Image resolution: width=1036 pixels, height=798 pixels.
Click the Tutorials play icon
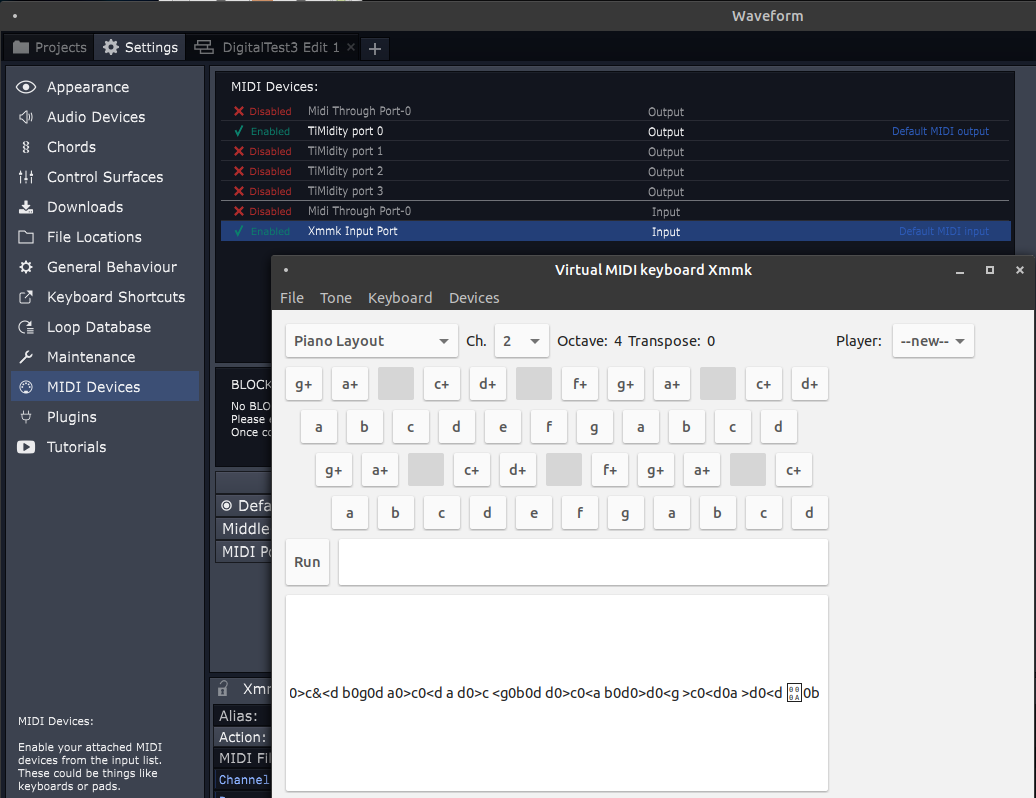(x=26, y=447)
